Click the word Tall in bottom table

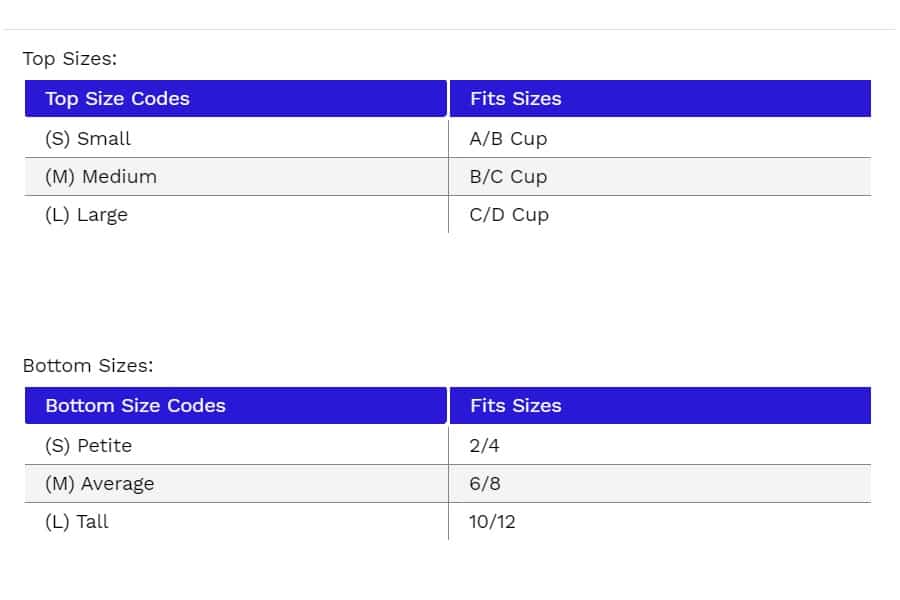point(93,522)
